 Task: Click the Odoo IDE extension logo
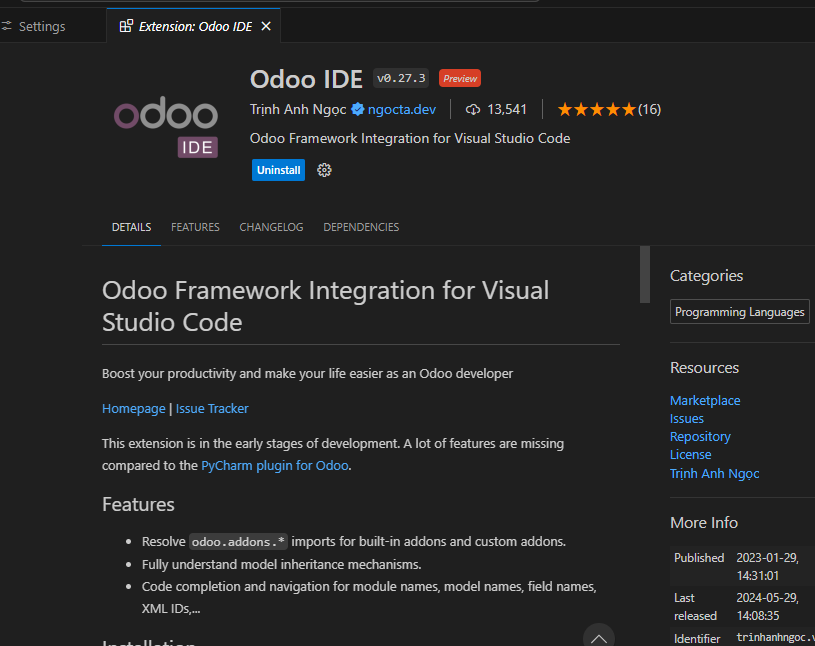click(166, 126)
